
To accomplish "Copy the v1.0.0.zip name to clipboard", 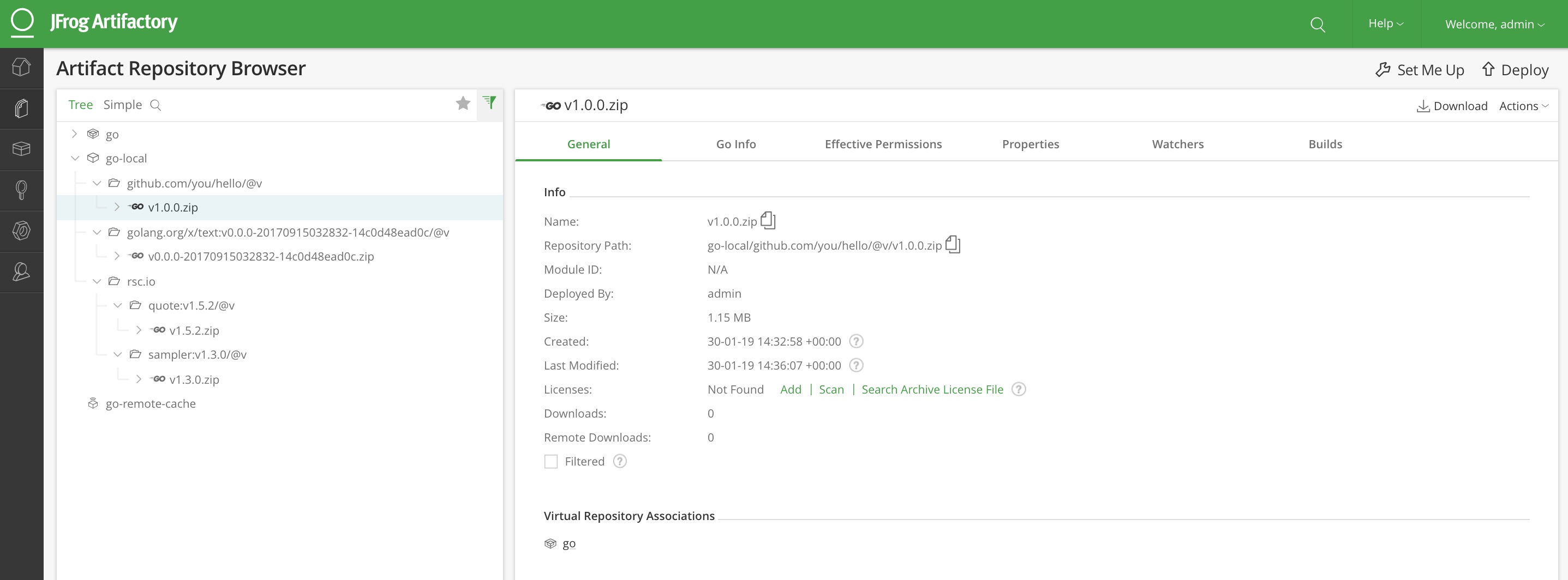I will (768, 220).
